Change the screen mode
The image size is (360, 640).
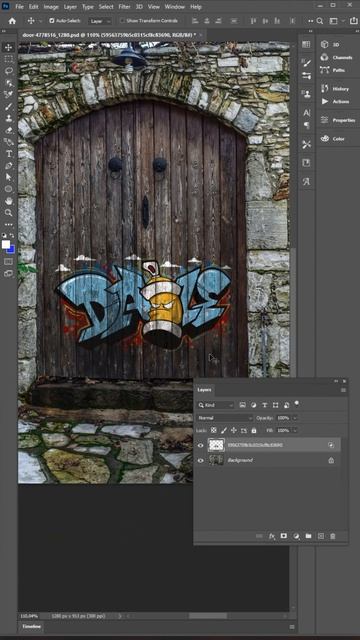pyautogui.click(x=8, y=273)
